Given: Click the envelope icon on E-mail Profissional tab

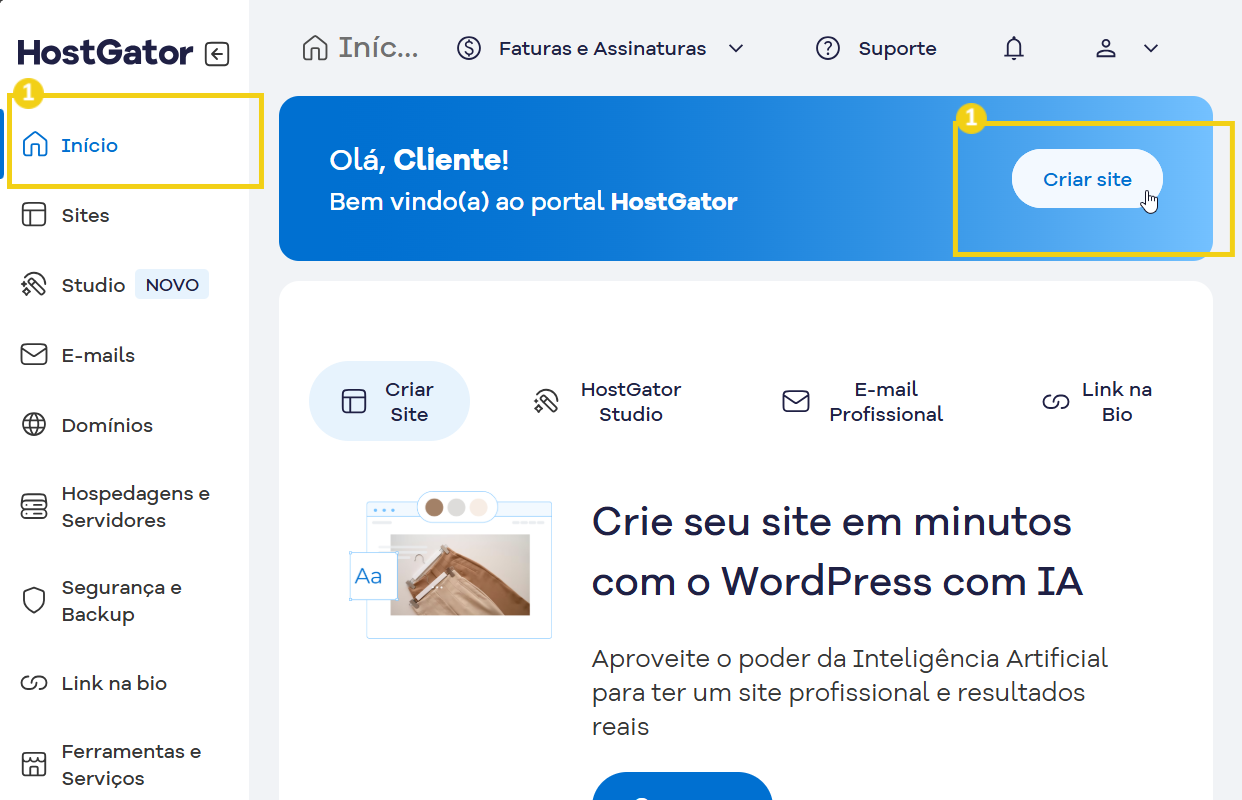Looking at the screenshot, I should click(x=796, y=402).
